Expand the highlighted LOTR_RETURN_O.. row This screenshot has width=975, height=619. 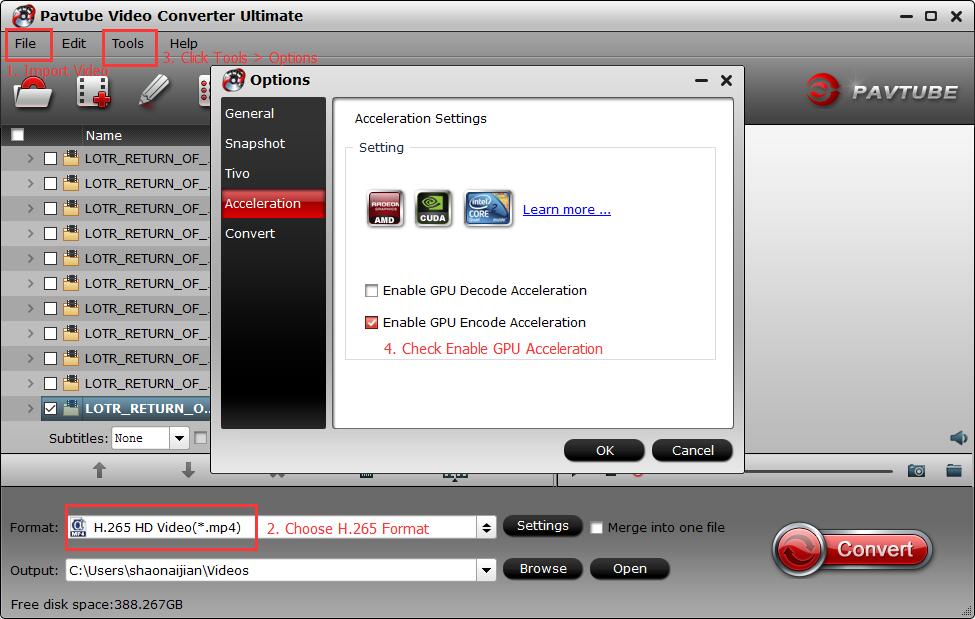[x=30, y=408]
